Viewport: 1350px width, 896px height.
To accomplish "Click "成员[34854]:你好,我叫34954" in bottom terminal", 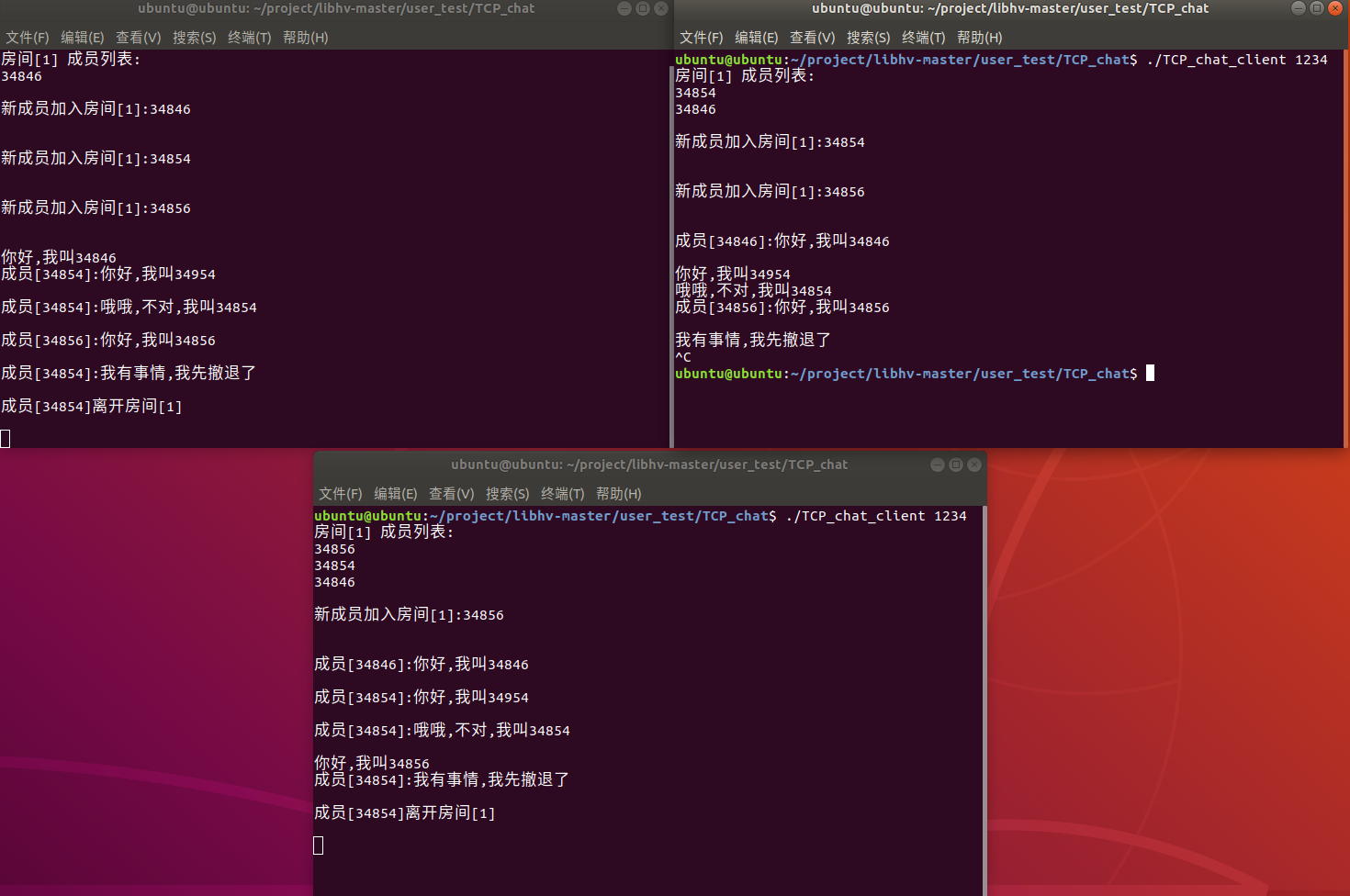I will pyautogui.click(x=422, y=697).
